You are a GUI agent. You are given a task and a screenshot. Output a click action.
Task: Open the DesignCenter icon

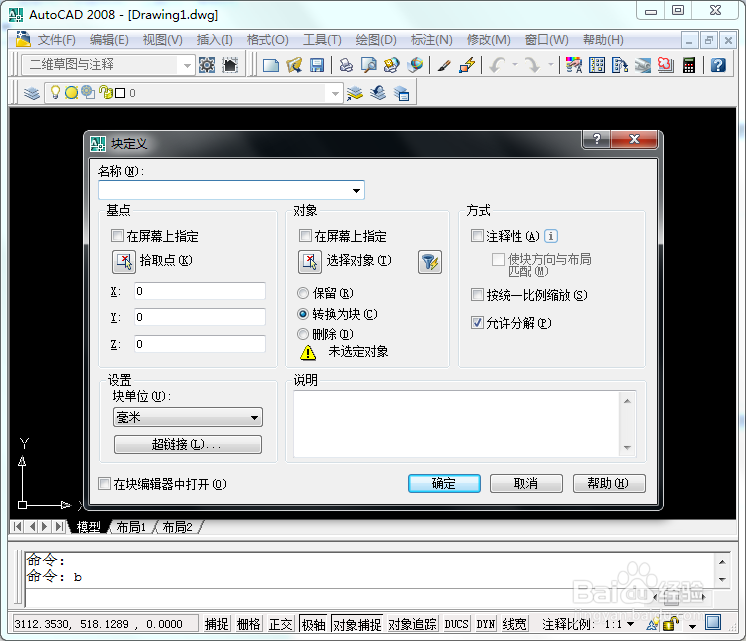[x=597, y=65]
